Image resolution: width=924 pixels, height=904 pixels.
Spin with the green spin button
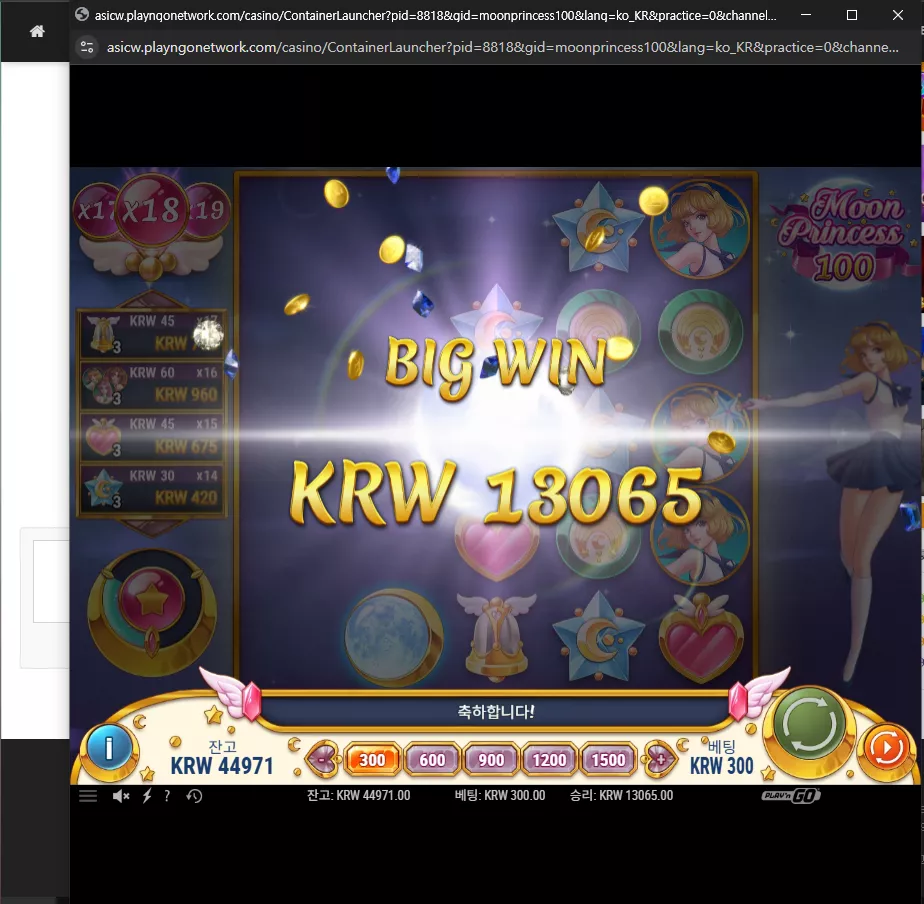click(x=808, y=724)
